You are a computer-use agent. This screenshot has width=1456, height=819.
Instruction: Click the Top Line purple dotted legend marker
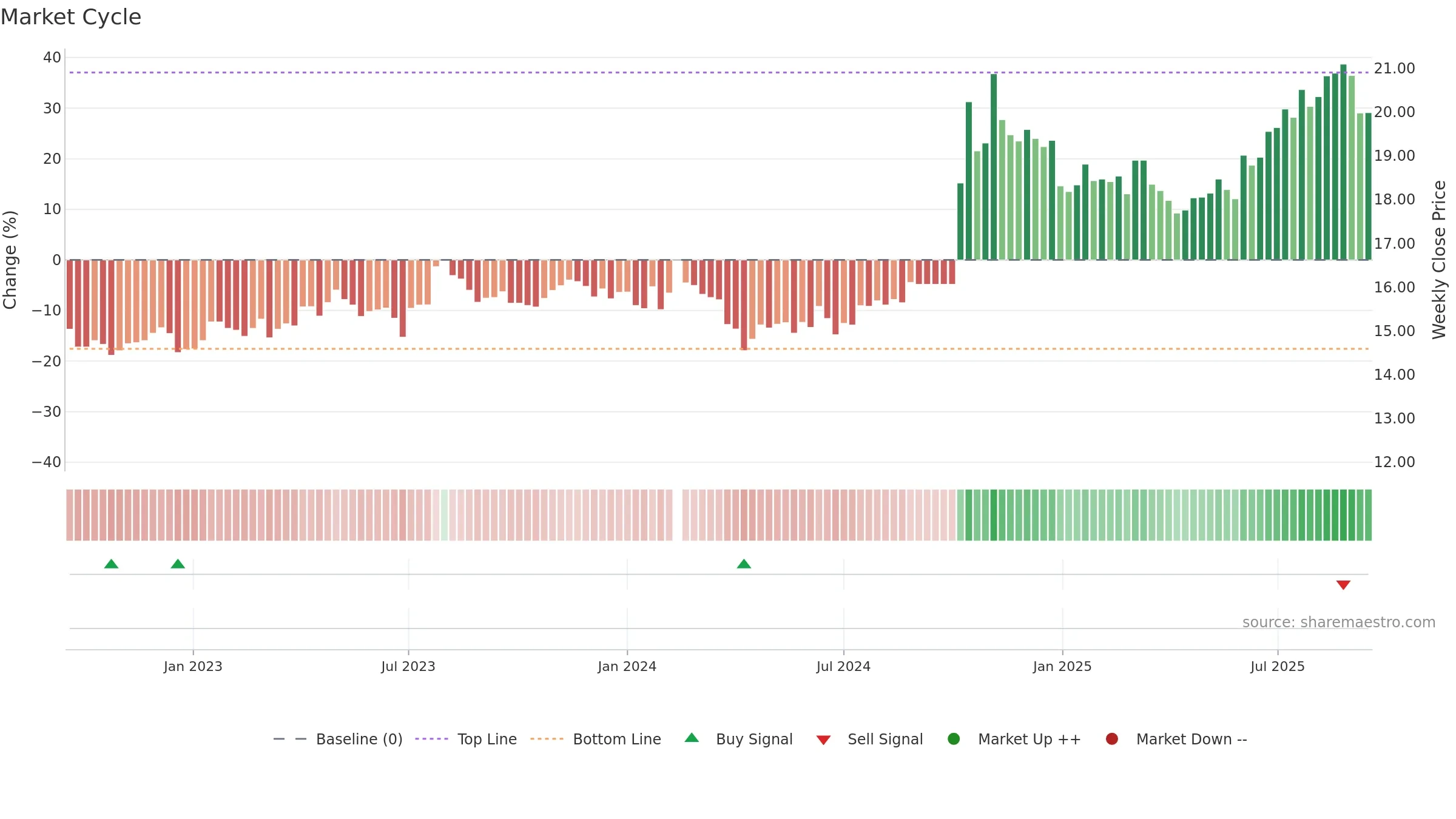431,739
